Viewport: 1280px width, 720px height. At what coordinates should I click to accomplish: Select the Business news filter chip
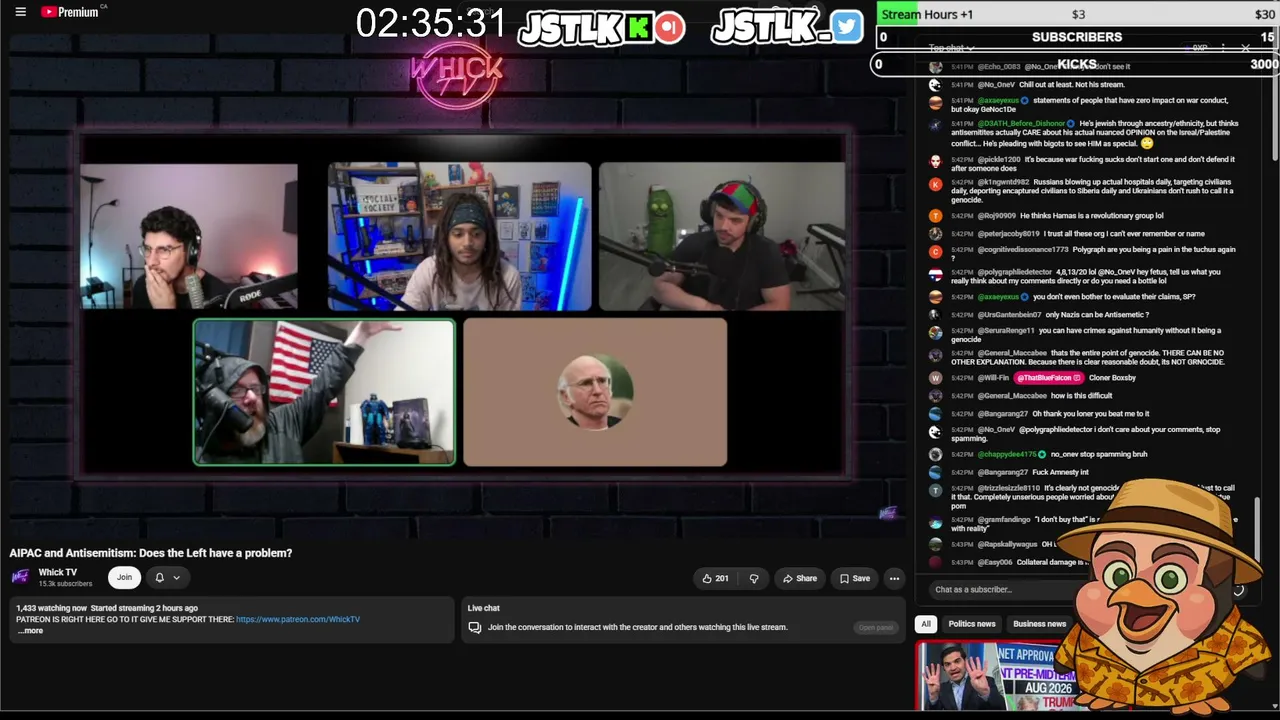(1039, 624)
